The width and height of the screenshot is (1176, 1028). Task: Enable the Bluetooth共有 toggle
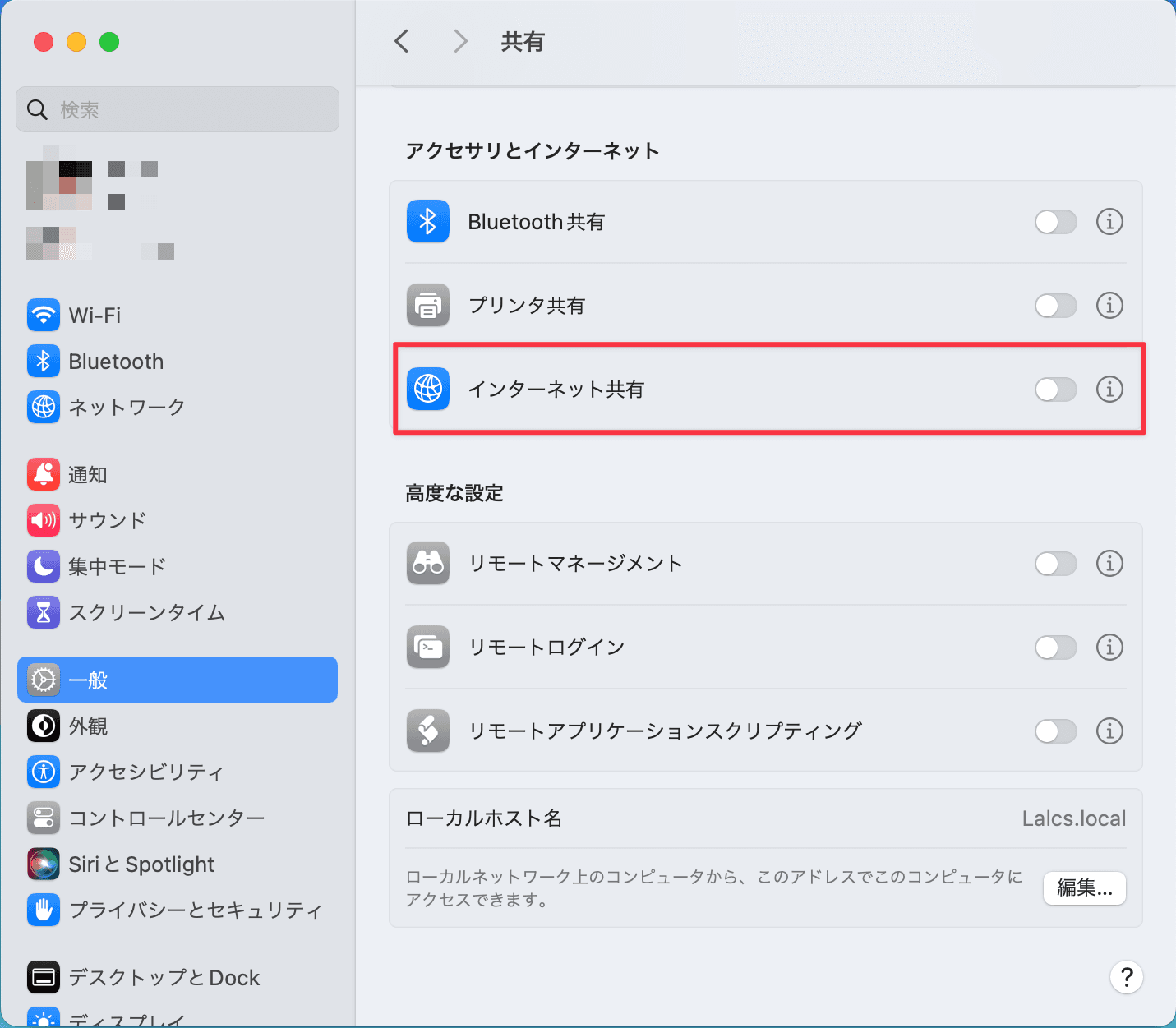pos(1055,222)
